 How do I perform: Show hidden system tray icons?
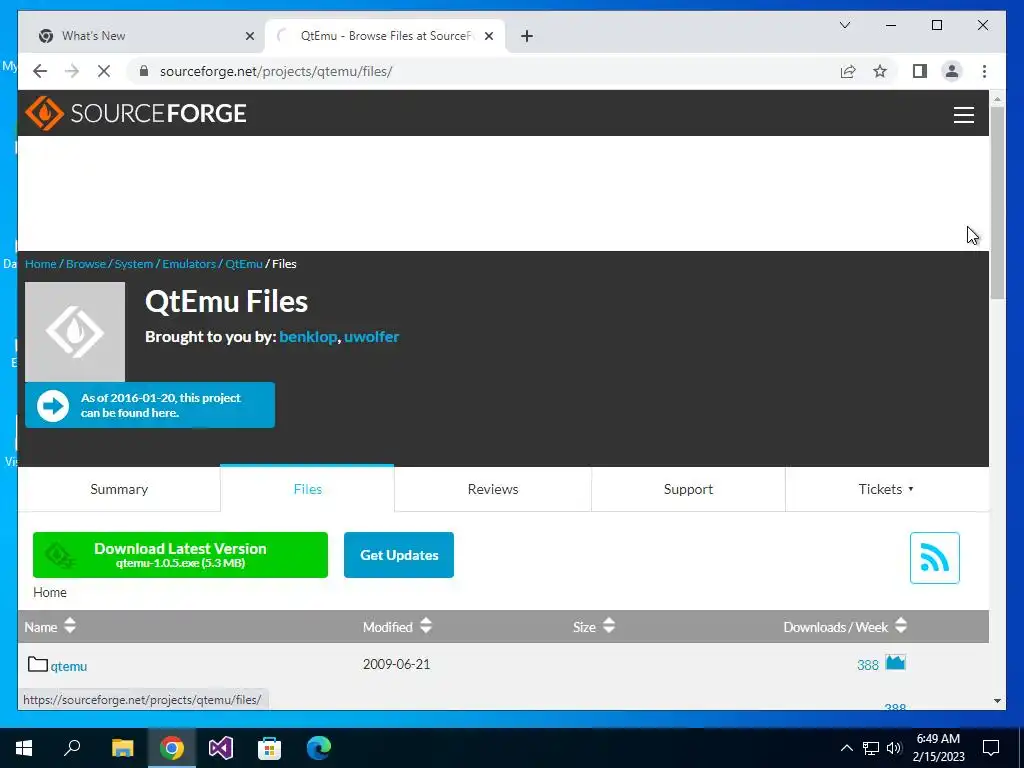coord(846,748)
